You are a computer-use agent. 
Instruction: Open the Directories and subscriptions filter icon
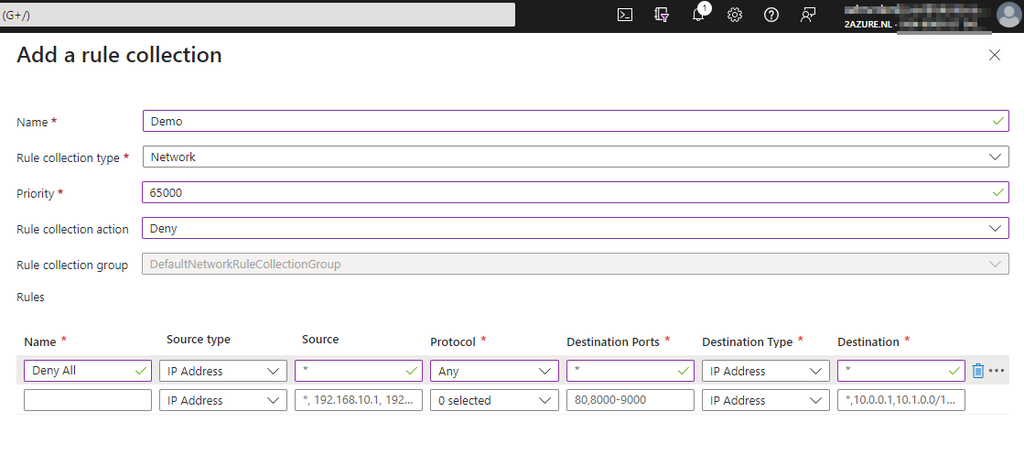(x=662, y=15)
